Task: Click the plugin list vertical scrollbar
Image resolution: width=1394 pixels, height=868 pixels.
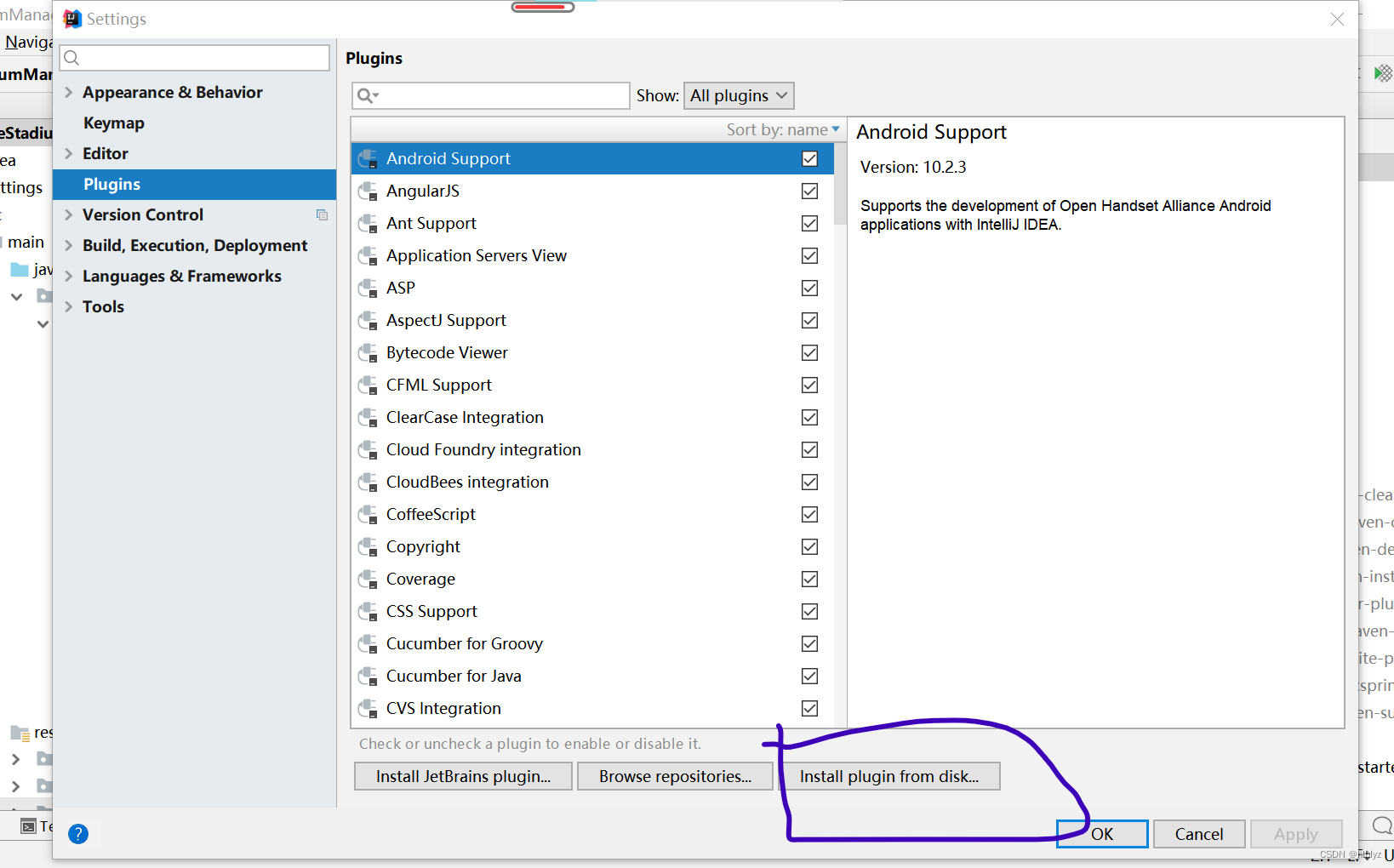Action: 840,183
